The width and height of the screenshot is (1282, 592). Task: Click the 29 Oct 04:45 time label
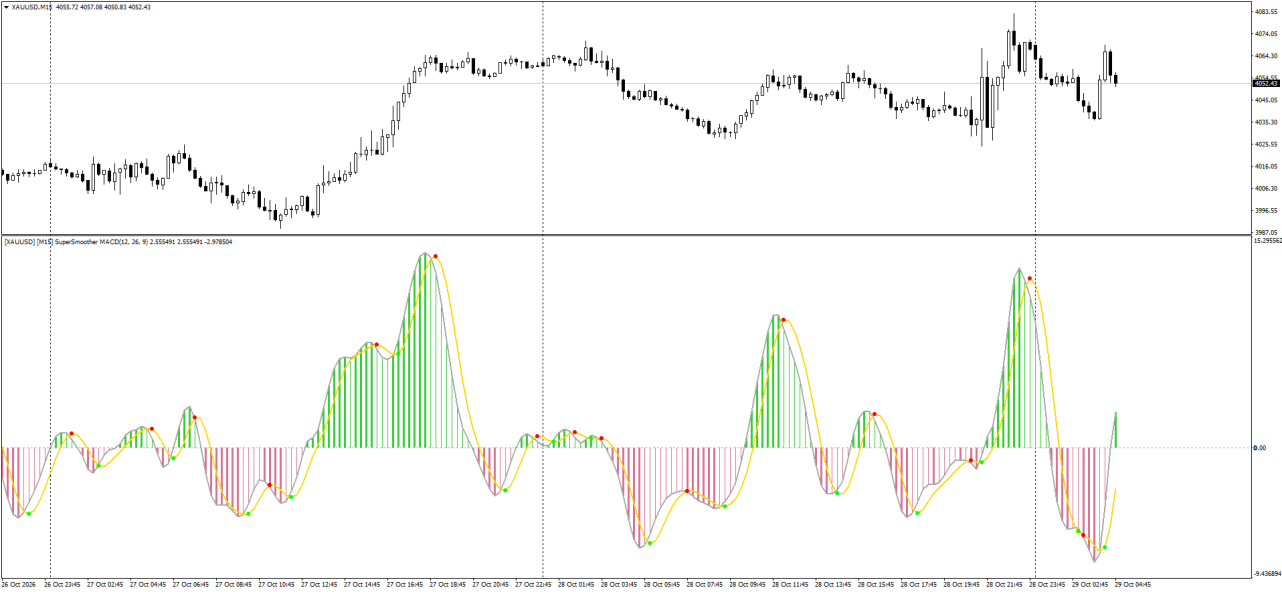(x=1134, y=584)
